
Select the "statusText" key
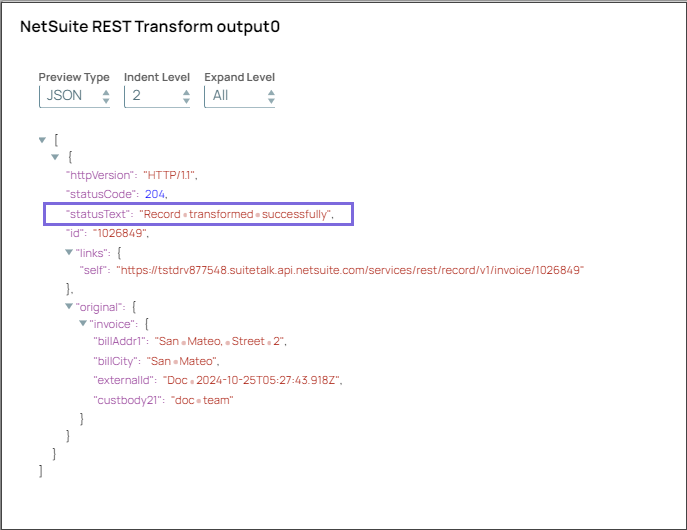99,214
